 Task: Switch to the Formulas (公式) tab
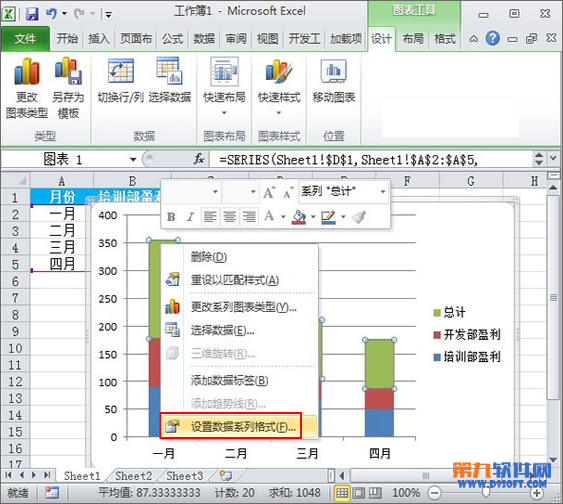[x=172, y=38]
